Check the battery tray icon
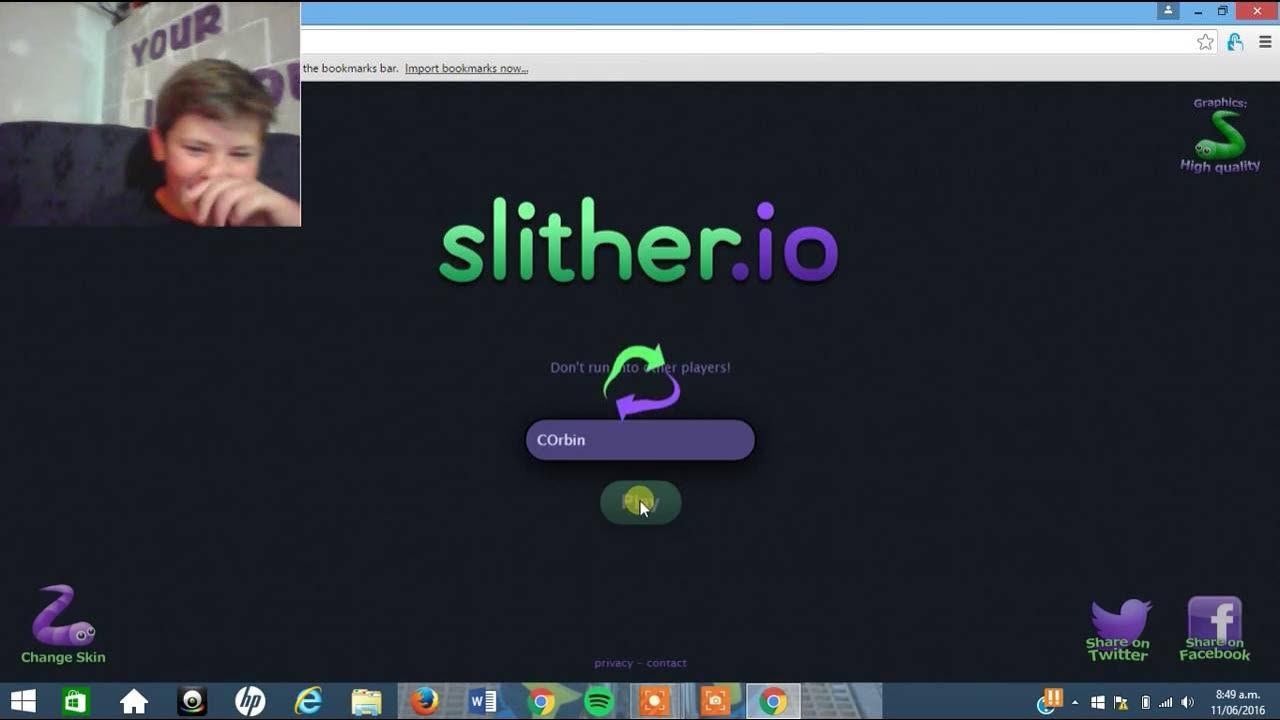Image resolution: width=1280 pixels, height=720 pixels. [x=1145, y=703]
